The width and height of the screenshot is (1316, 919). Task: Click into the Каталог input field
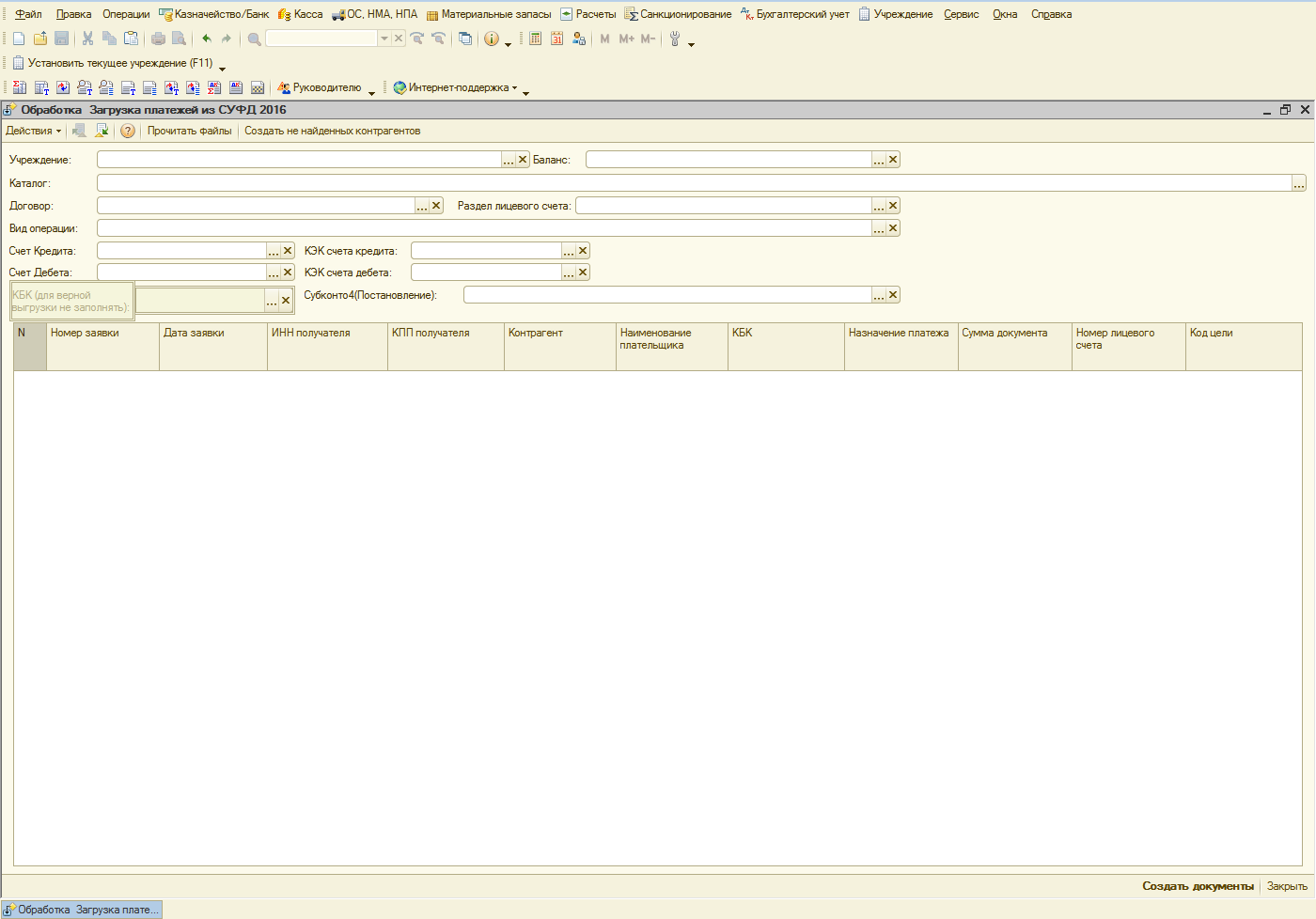[695, 183]
